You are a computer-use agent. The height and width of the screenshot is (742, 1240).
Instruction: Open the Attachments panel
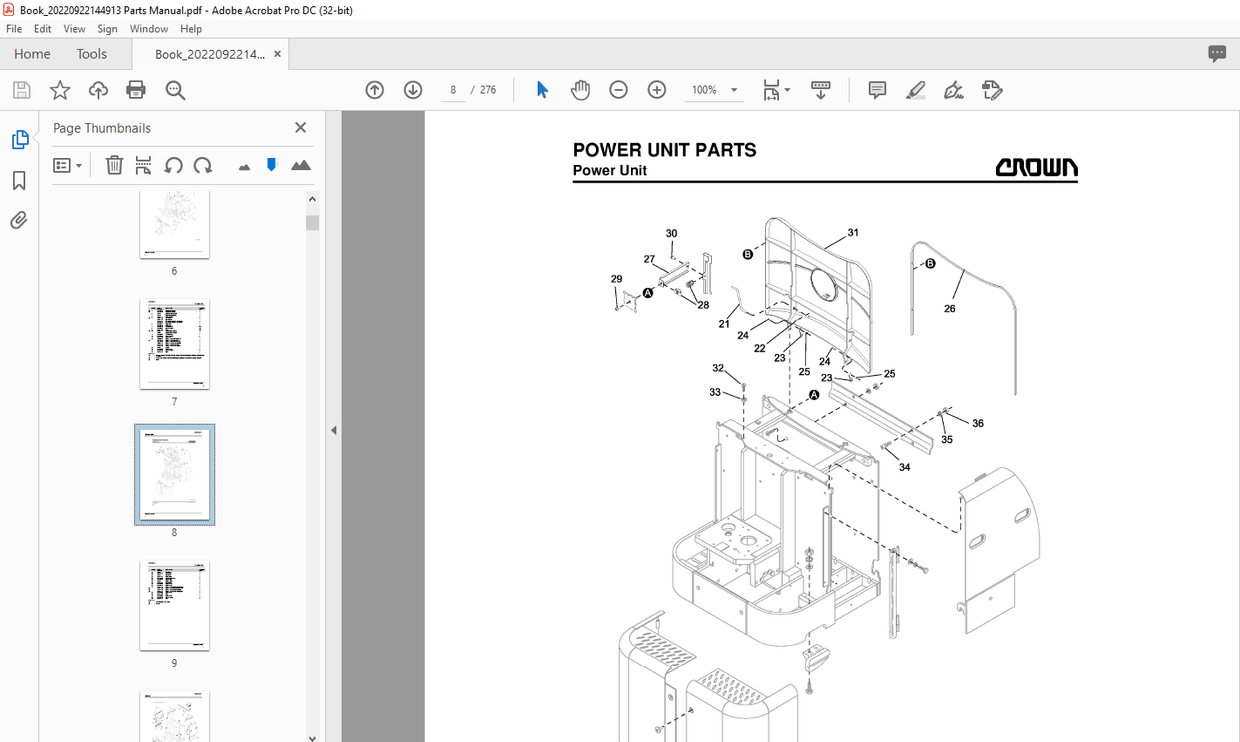point(18,220)
